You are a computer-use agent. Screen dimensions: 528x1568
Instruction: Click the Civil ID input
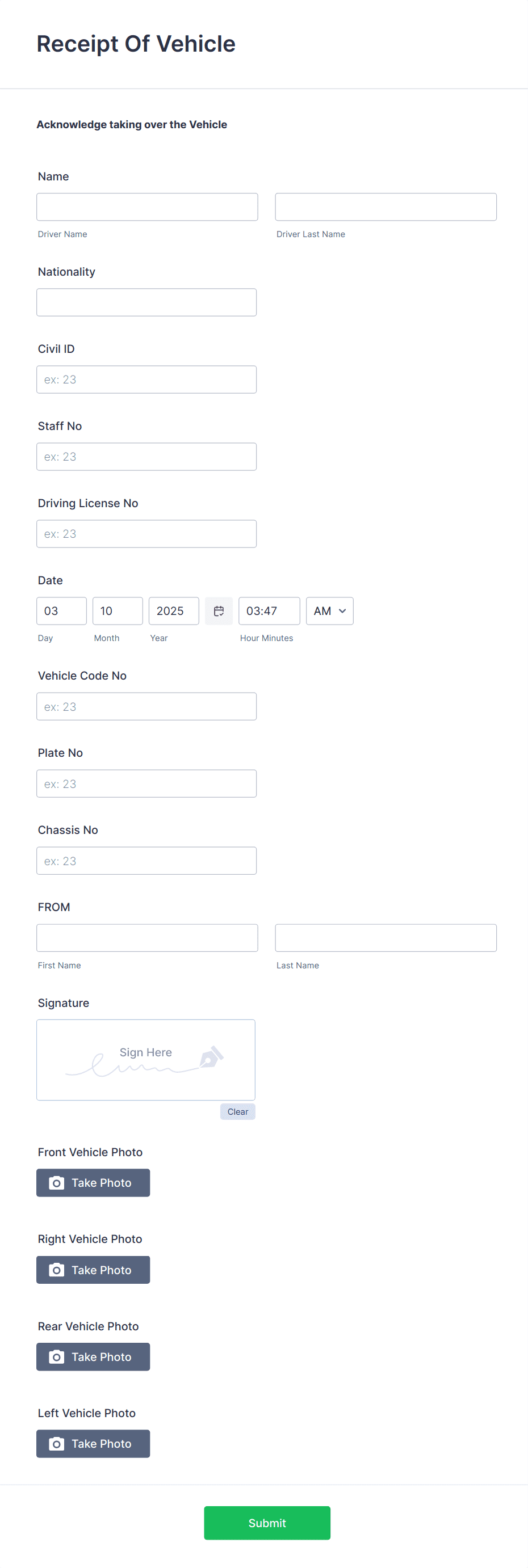pyautogui.click(x=146, y=379)
